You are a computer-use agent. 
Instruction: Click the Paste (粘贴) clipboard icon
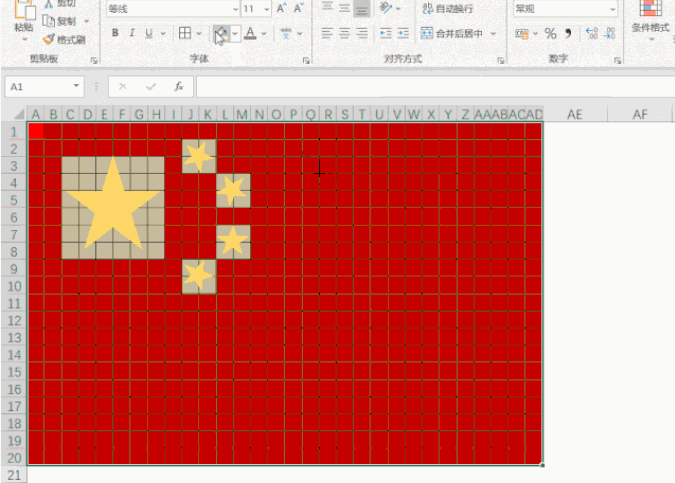tap(25, 9)
